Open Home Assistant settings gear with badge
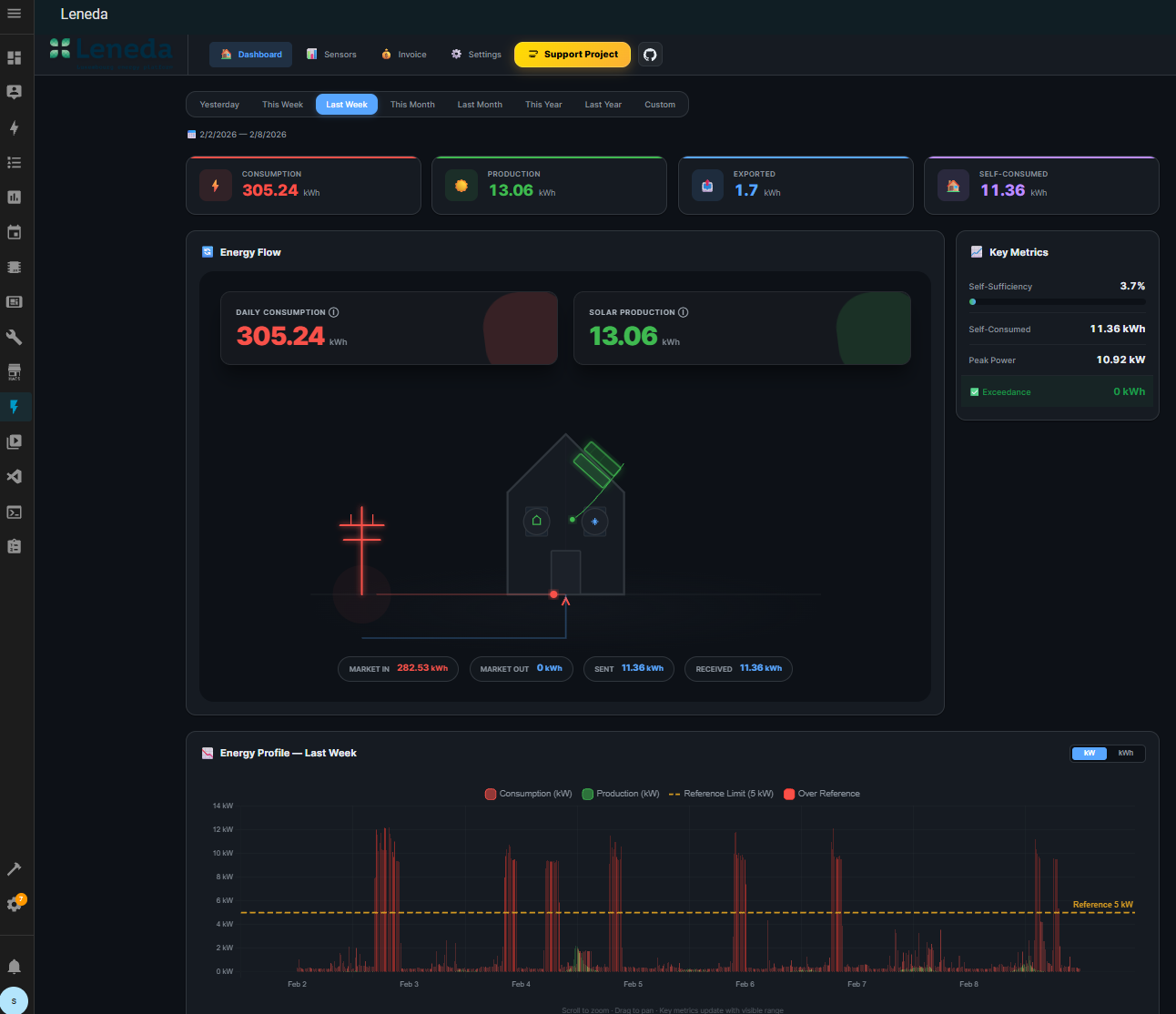 tap(15, 905)
